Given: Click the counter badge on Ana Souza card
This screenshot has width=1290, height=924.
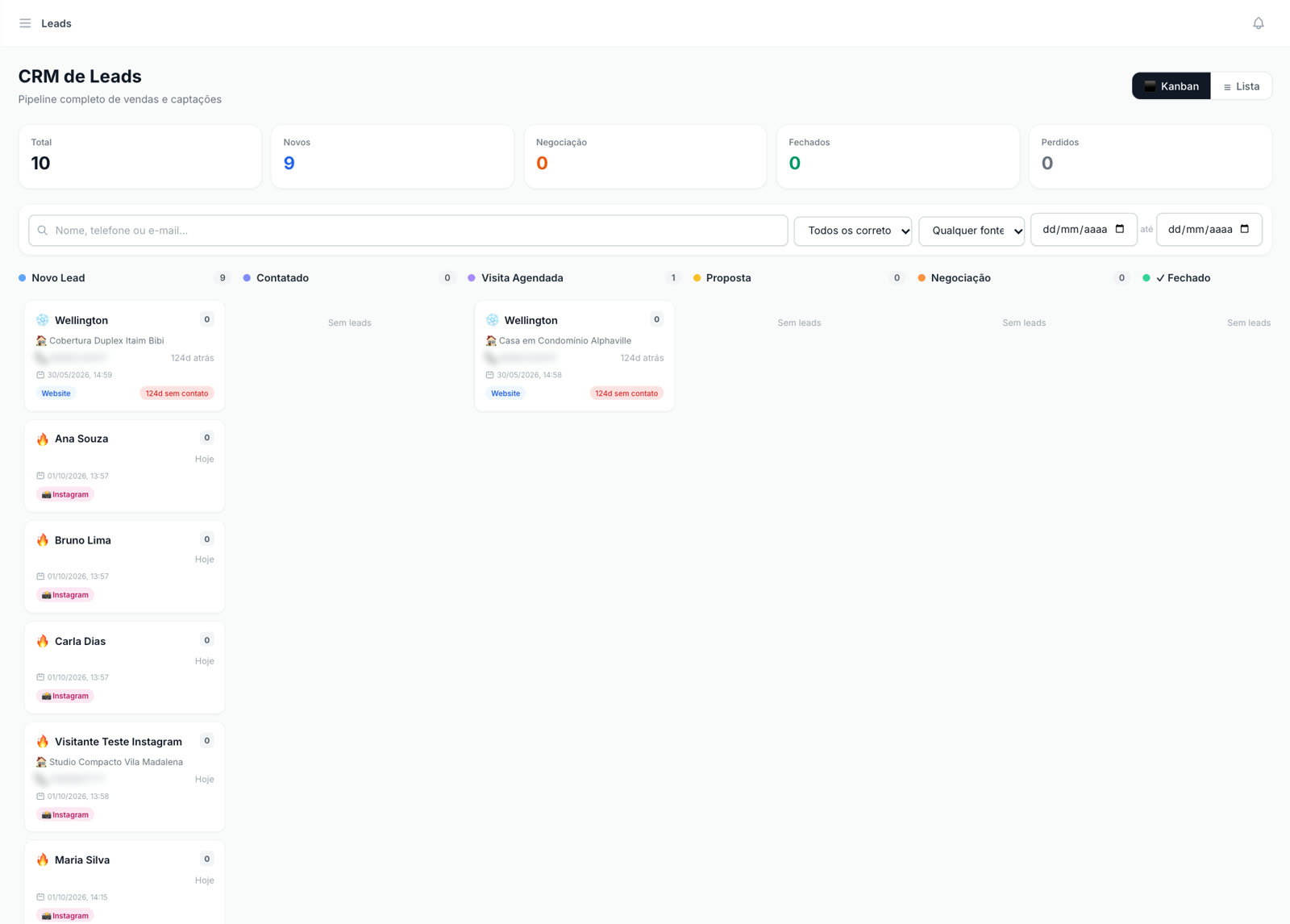Looking at the screenshot, I should point(207,438).
